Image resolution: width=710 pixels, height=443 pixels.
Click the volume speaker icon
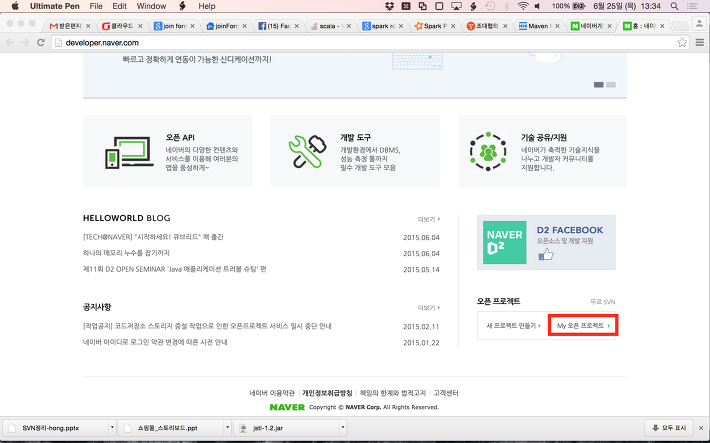(537, 6)
